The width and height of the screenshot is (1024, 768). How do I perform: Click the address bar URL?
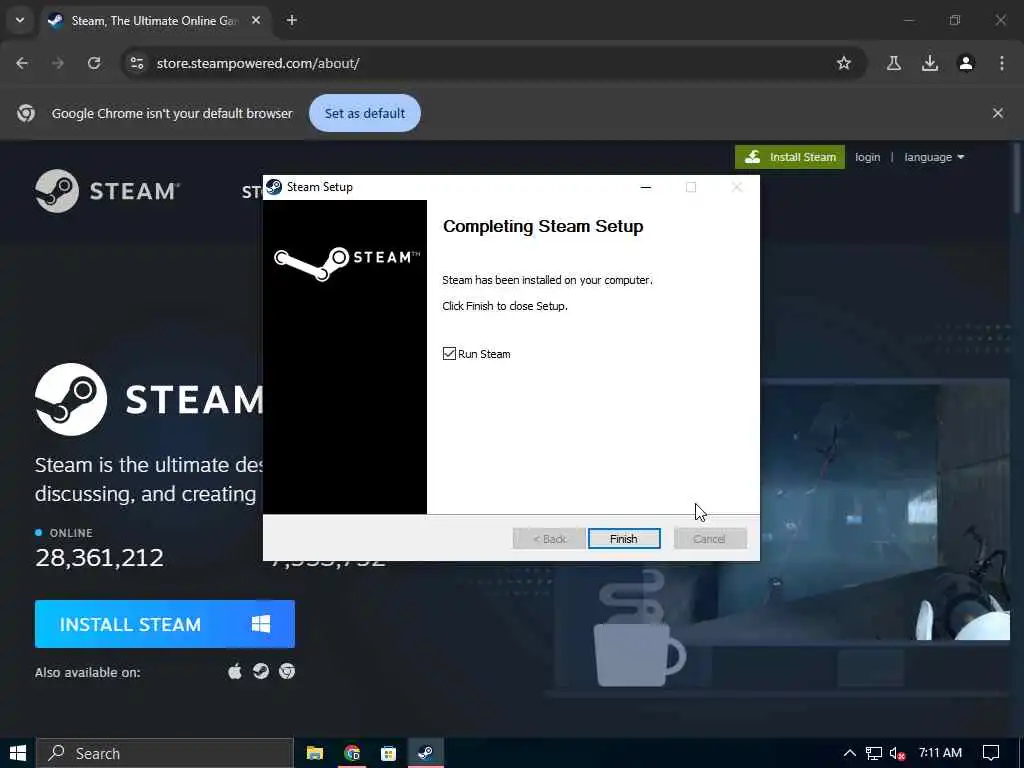point(258,63)
